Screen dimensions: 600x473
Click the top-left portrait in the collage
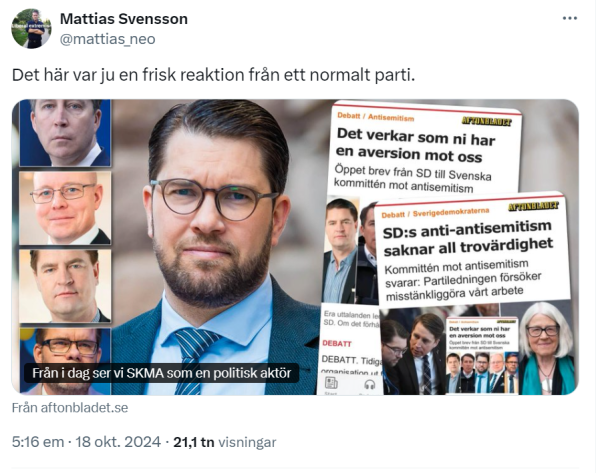65,133
